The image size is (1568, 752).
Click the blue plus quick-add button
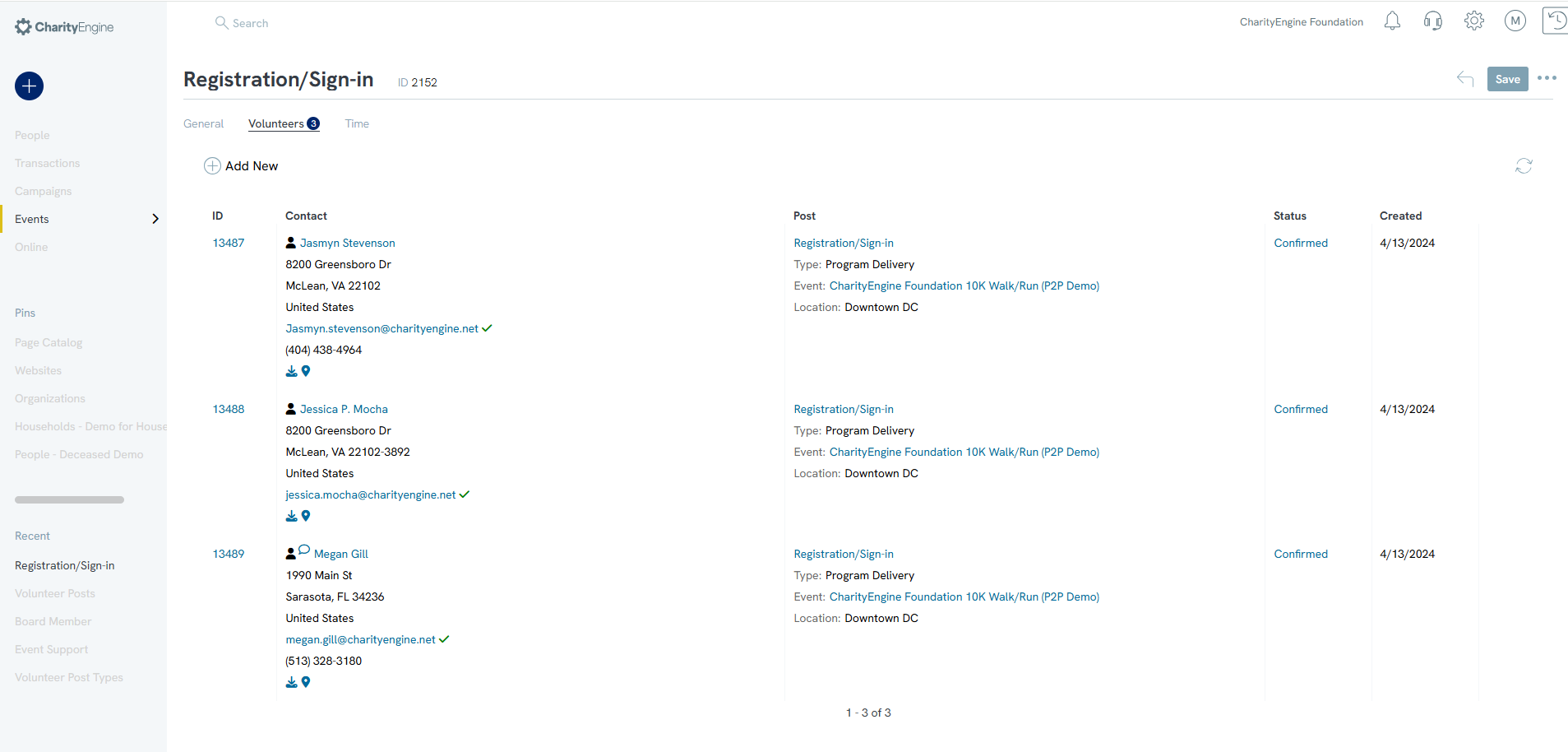(x=29, y=86)
